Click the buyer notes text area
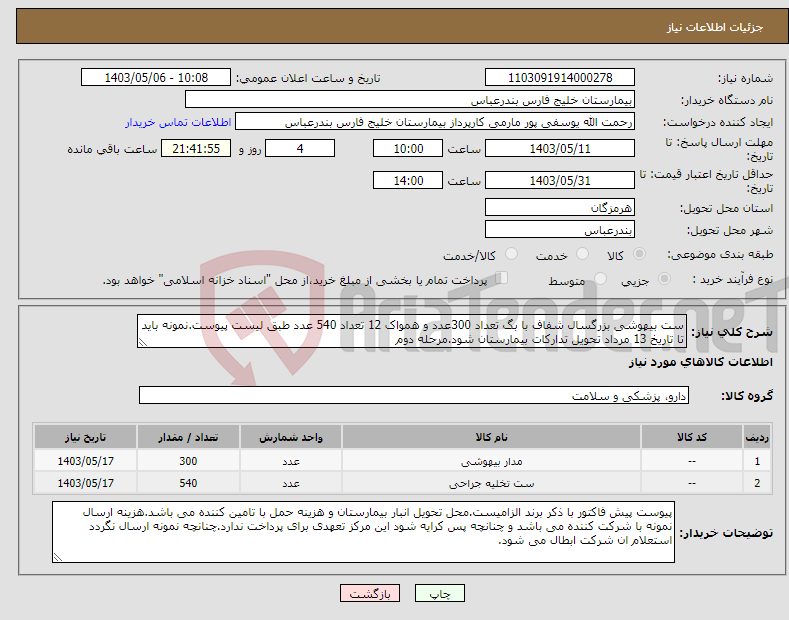The height and width of the screenshot is (620, 789). (x=363, y=532)
